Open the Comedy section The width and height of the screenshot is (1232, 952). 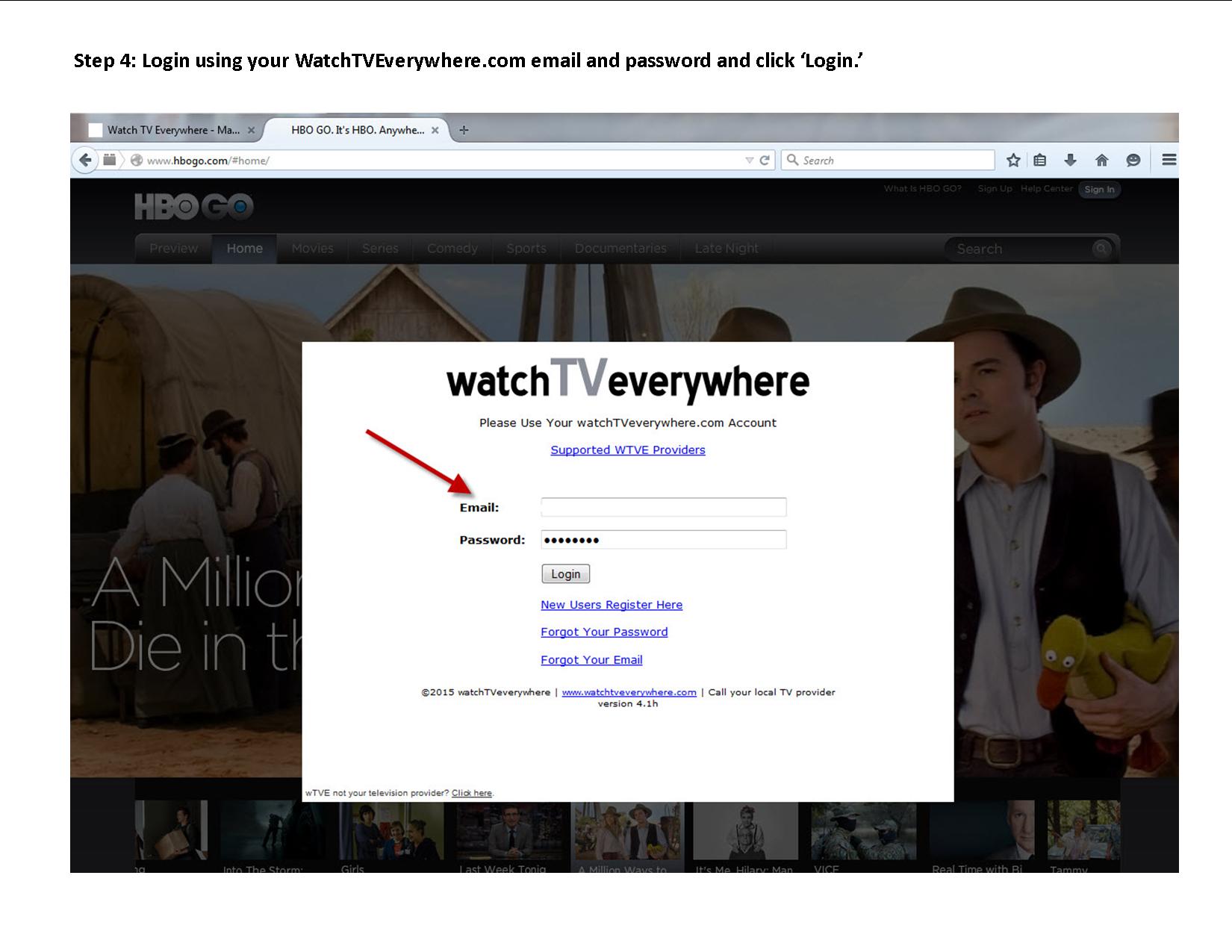pyautogui.click(x=452, y=249)
